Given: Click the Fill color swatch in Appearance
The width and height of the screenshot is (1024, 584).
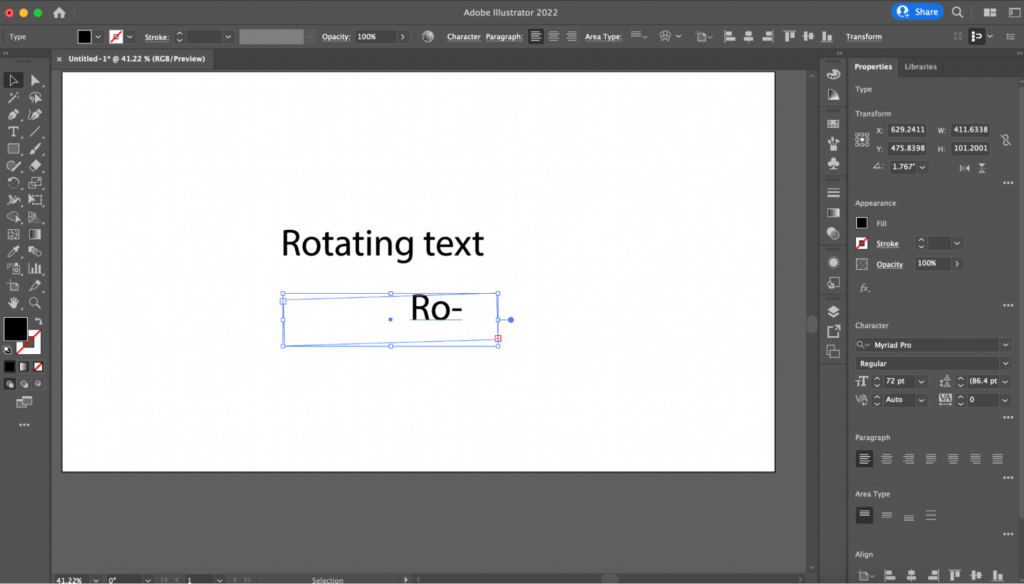Looking at the screenshot, I should (861, 223).
